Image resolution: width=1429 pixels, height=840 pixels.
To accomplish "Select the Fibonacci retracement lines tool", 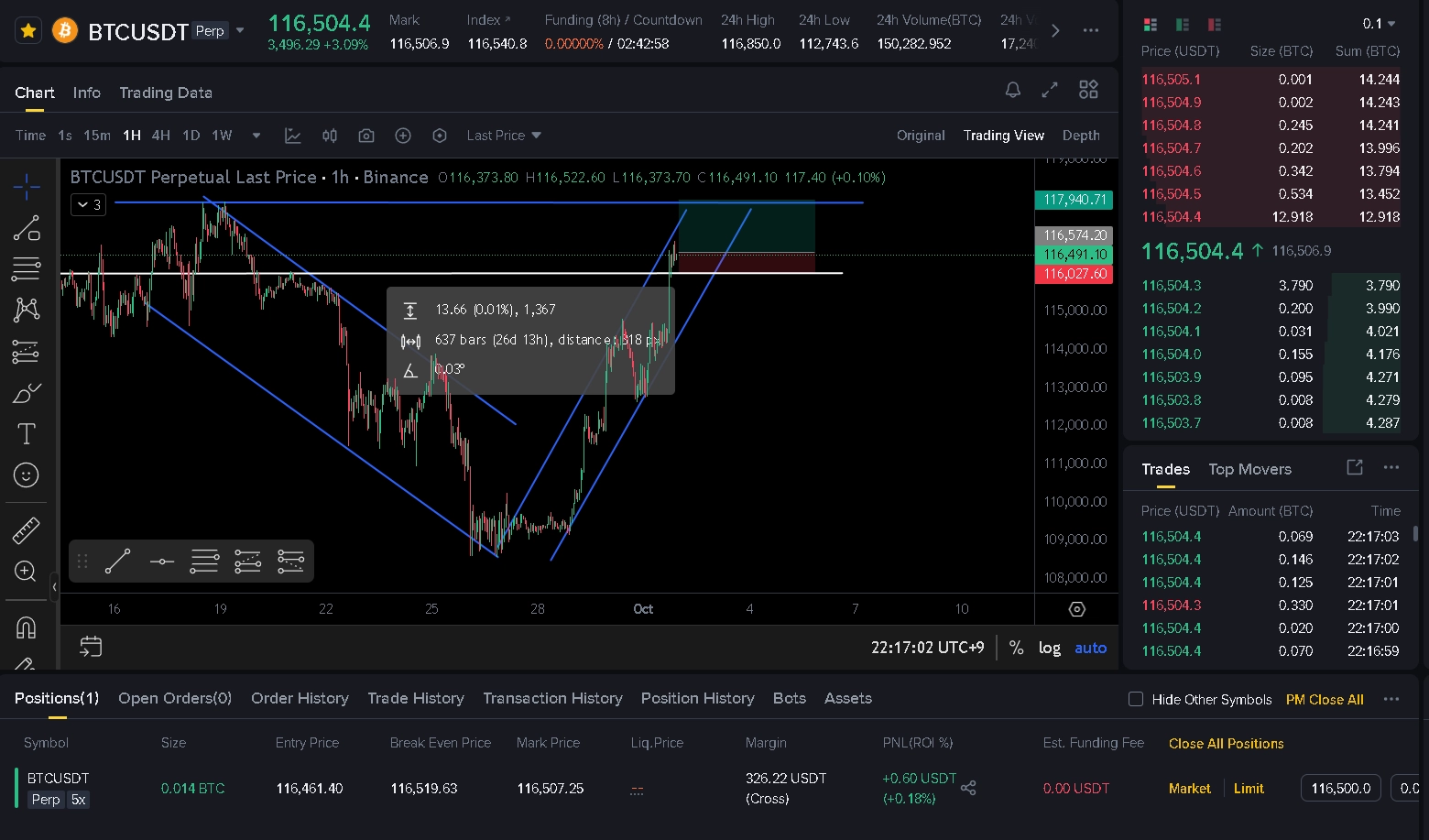I will coord(27,269).
